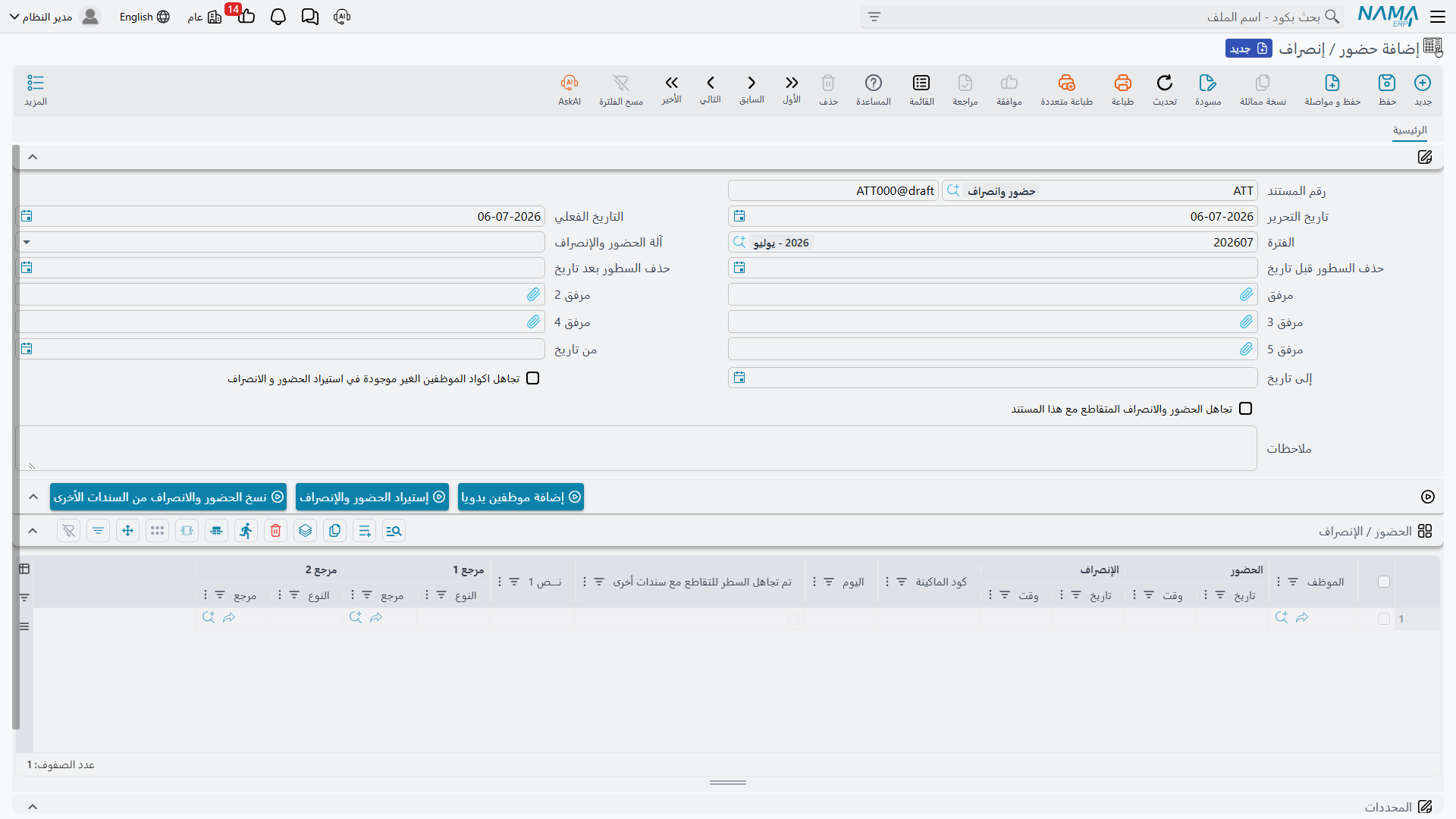The height and width of the screenshot is (819, 1456).
Task: Open the Help (المساعدة) icon
Action: coord(874,83)
